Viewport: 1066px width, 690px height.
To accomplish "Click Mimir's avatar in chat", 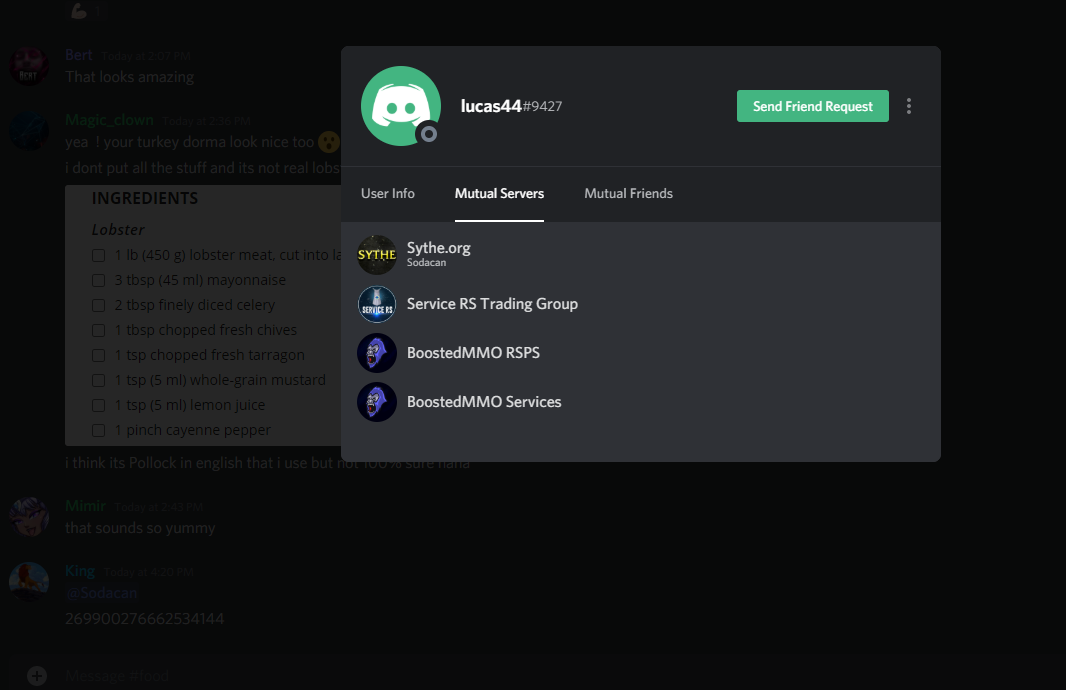I will 29,517.
